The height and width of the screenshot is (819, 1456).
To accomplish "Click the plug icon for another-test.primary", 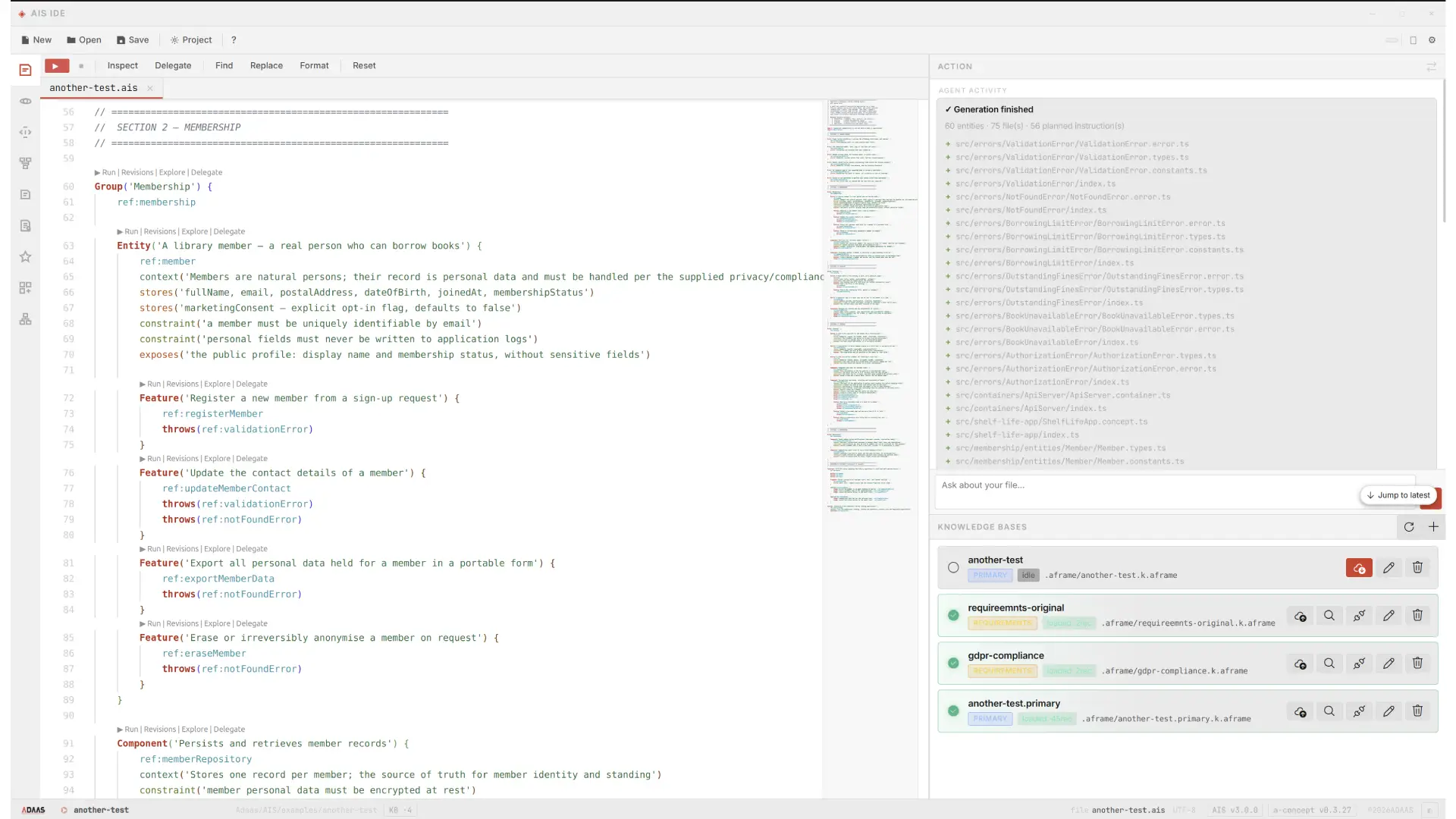I will [1359, 711].
